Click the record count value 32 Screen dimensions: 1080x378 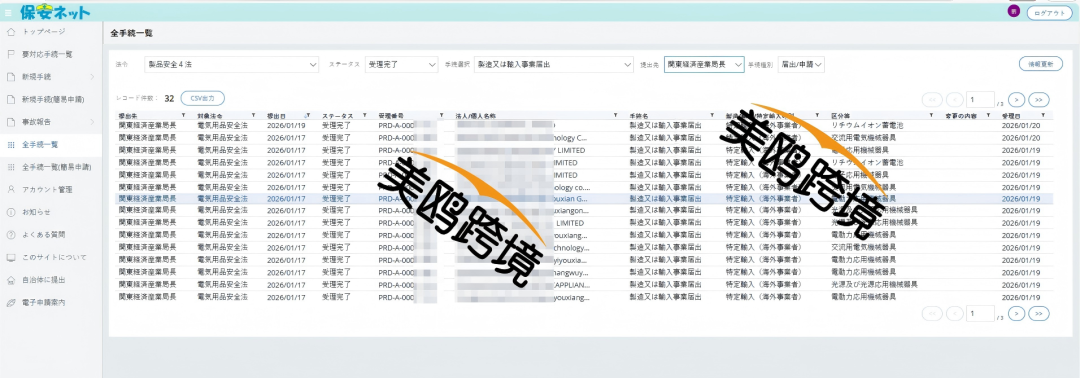point(169,98)
